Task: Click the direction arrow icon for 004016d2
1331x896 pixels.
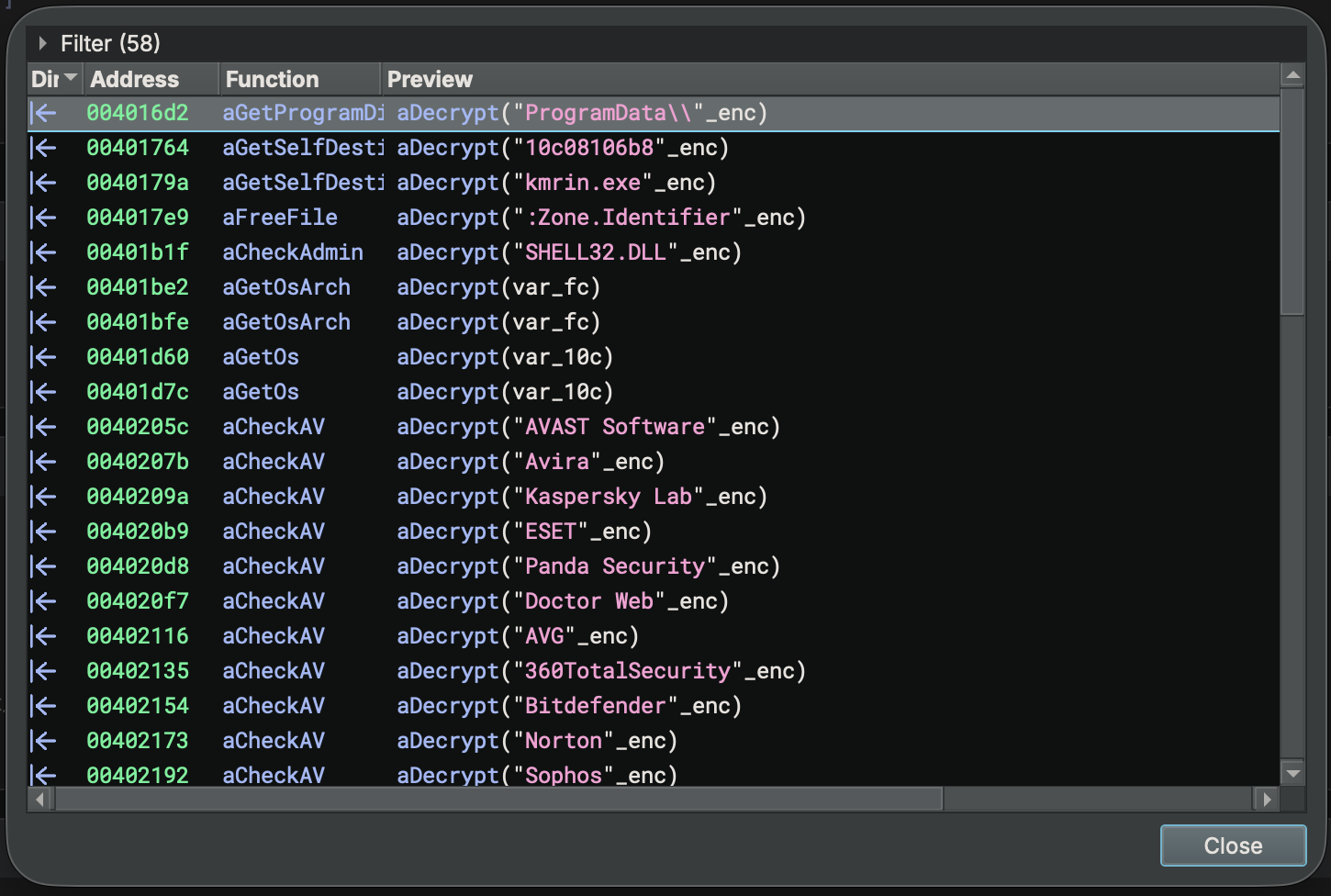Action: (43, 113)
